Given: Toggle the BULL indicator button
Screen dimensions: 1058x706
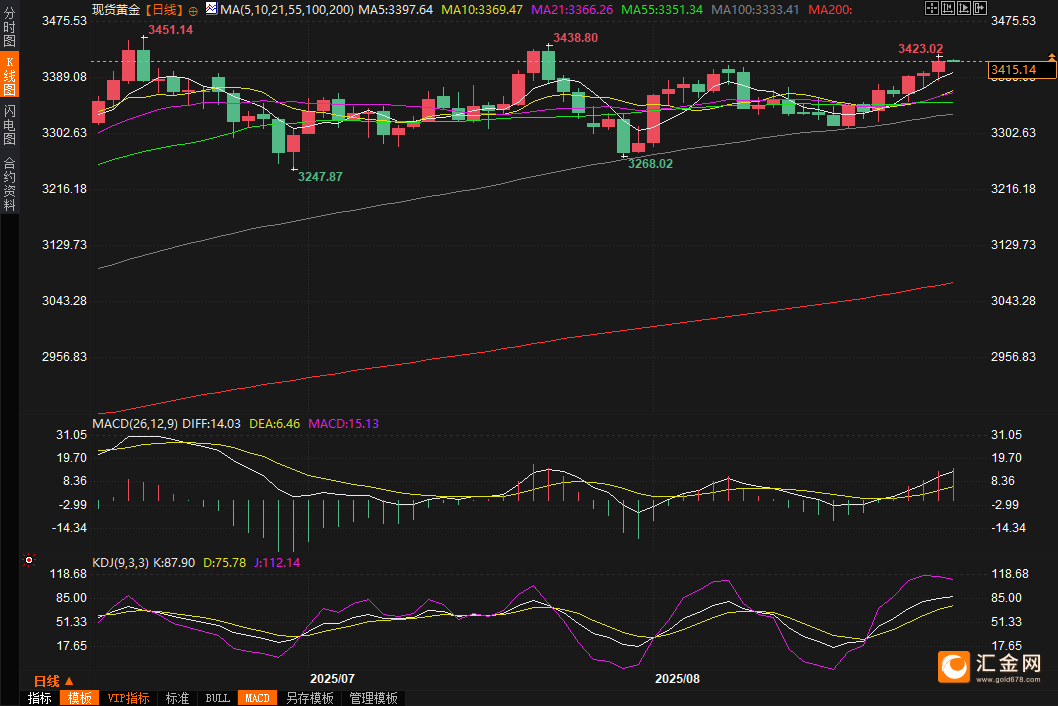Looking at the screenshot, I should [x=217, y=698].
